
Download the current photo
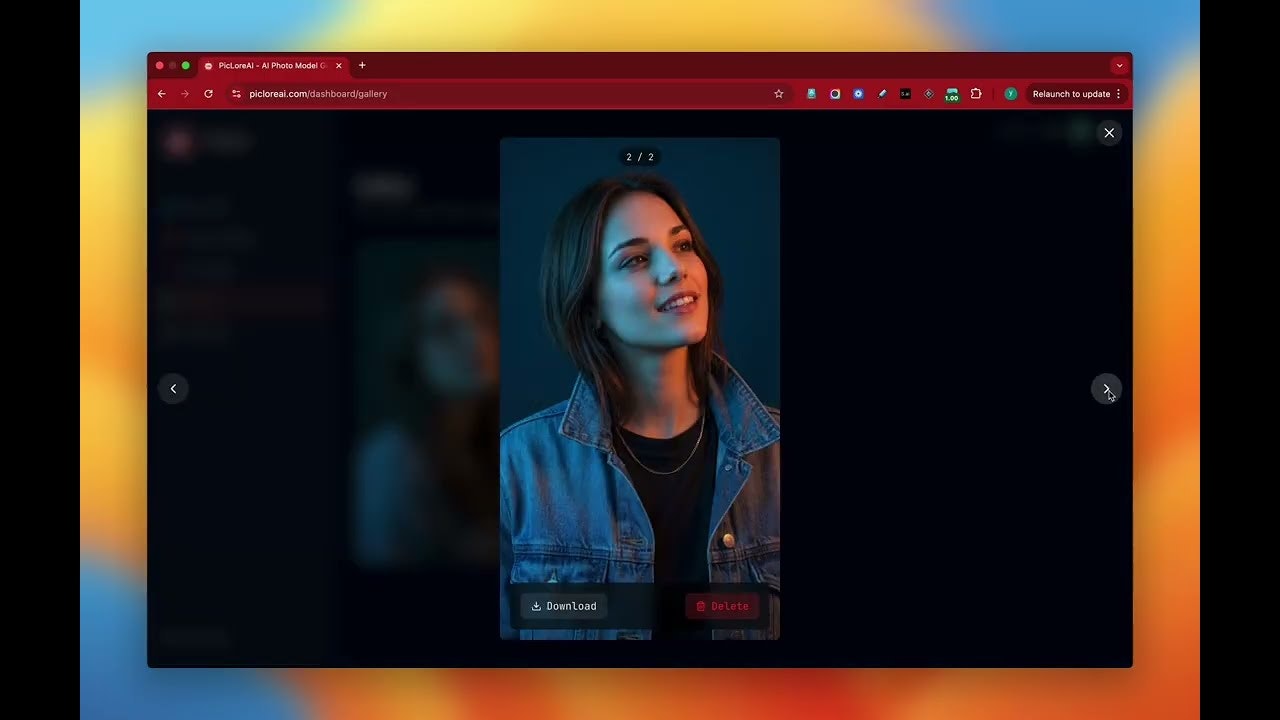point(564,606)
